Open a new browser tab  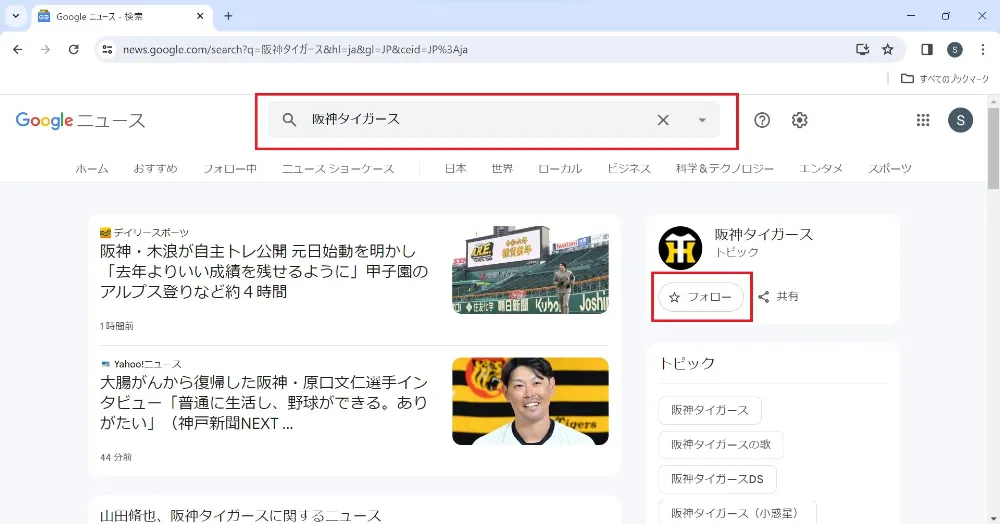click(228, 16)
